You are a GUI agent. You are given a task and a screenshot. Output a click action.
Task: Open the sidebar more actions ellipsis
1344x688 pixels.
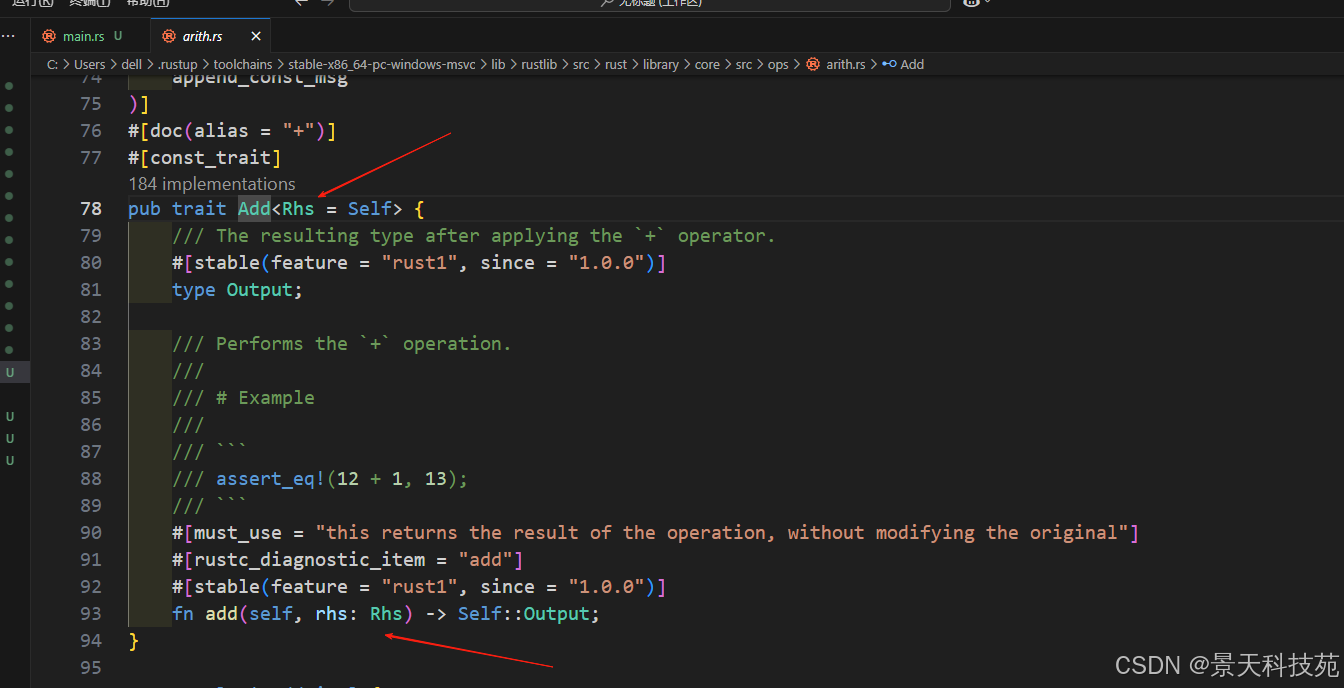coord(8,36)
